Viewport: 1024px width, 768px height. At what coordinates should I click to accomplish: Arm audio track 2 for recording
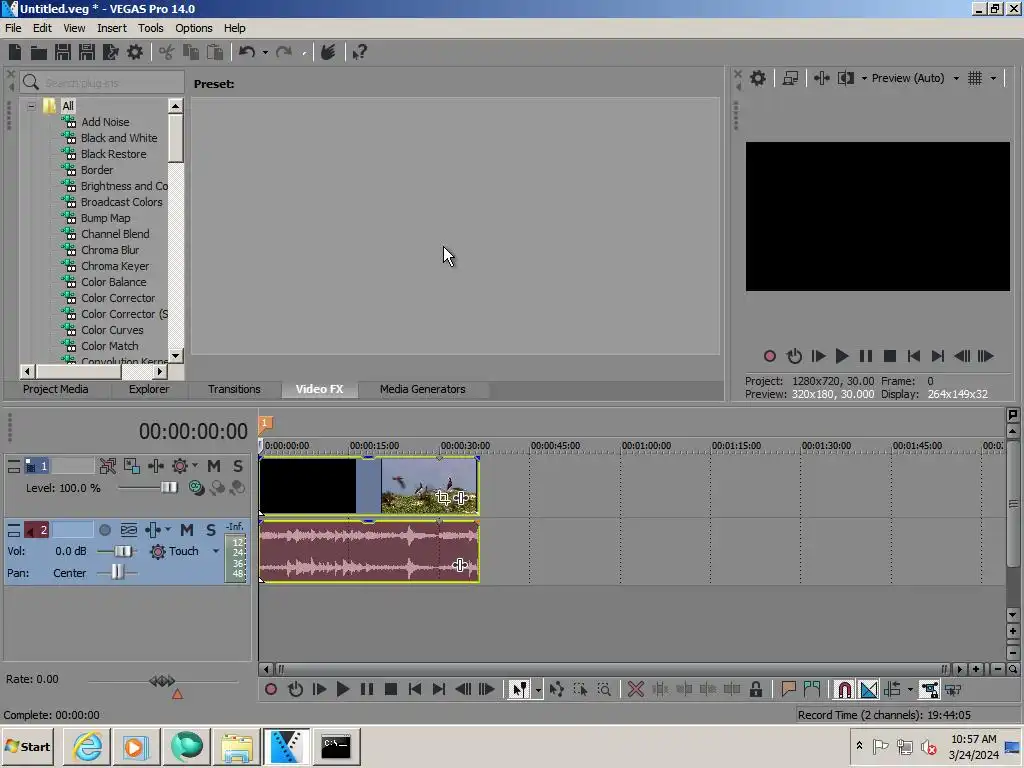pos(104,530)
